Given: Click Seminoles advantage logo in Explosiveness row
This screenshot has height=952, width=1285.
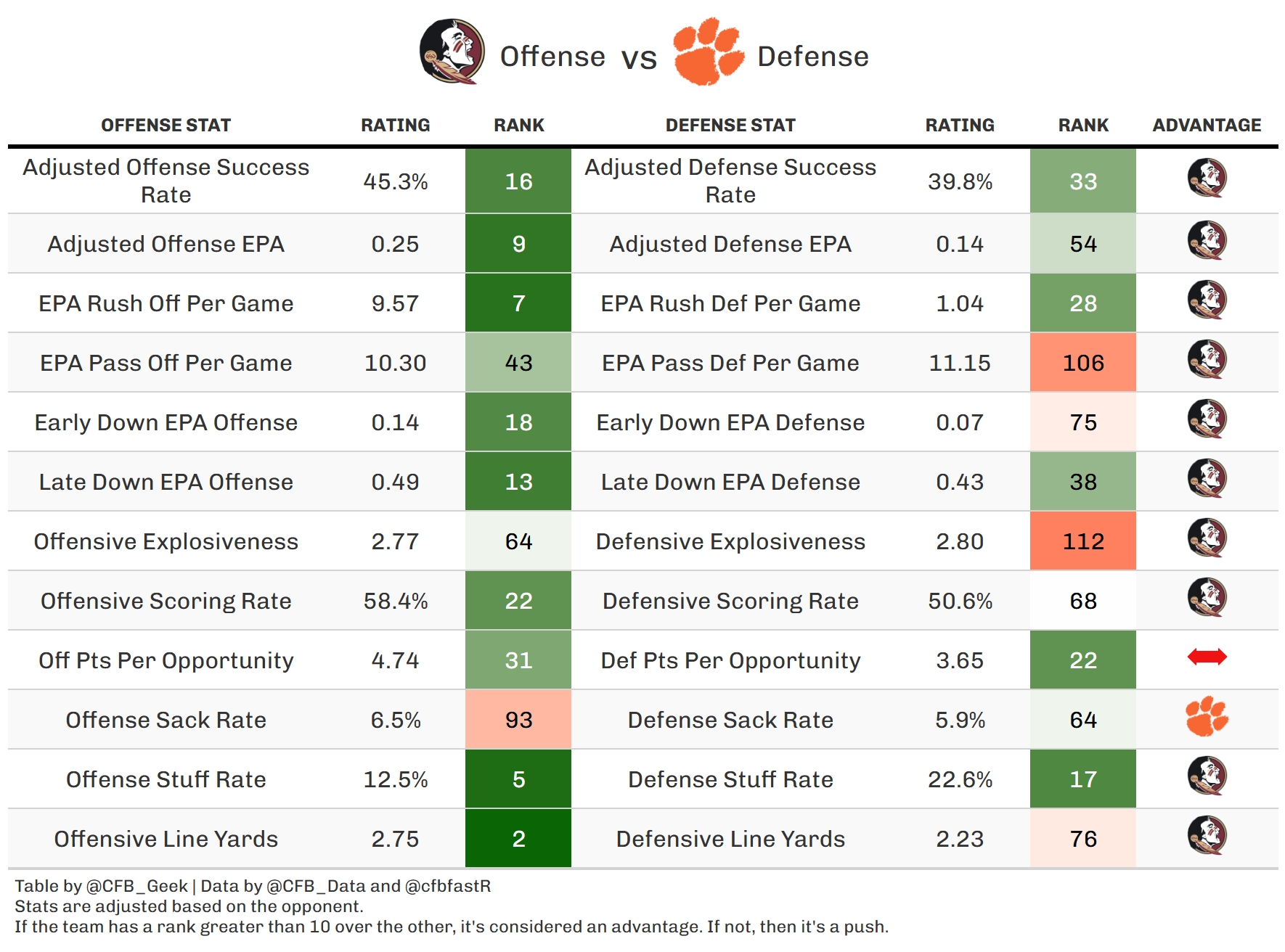Looking at the screenshot, I should (x=1207, y=538).
